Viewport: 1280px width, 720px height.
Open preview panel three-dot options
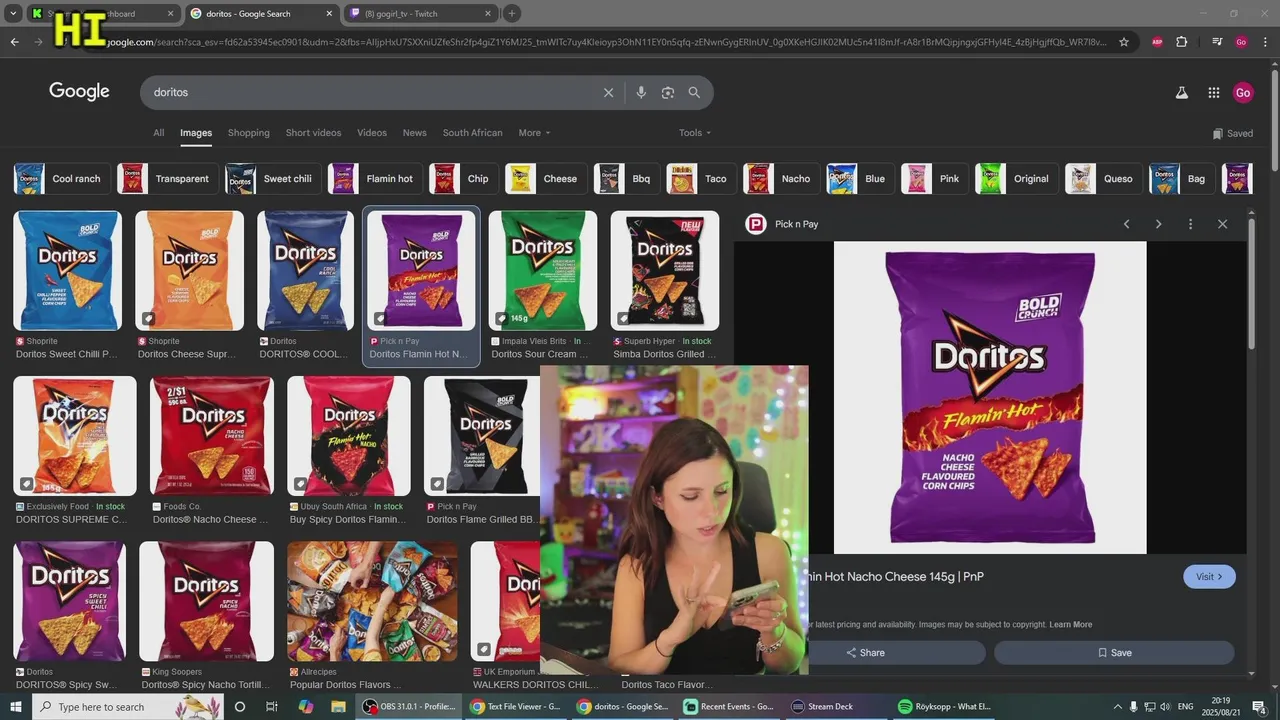point(1190,224)
